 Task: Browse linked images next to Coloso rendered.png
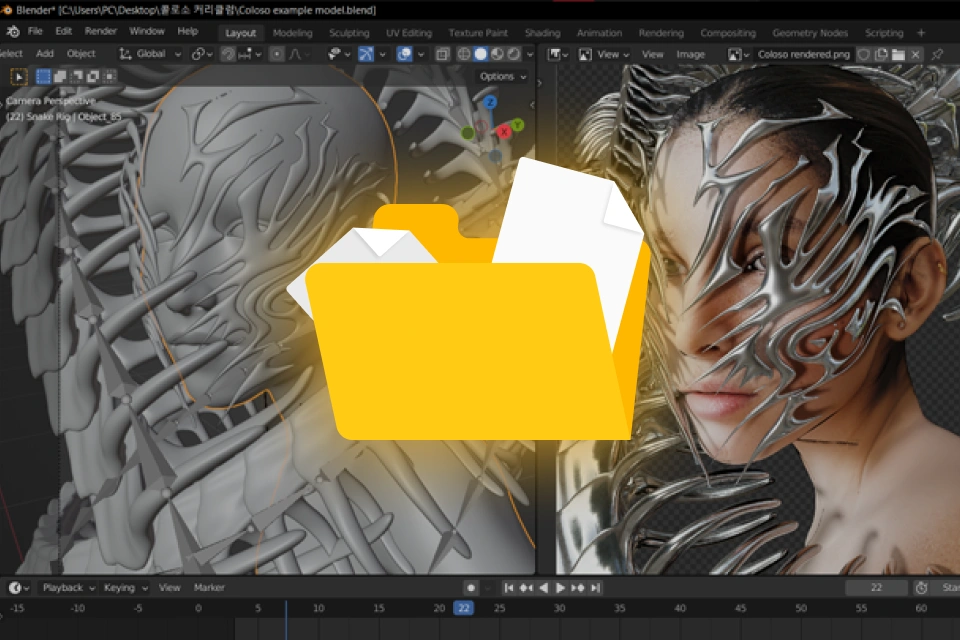[738, 55]
